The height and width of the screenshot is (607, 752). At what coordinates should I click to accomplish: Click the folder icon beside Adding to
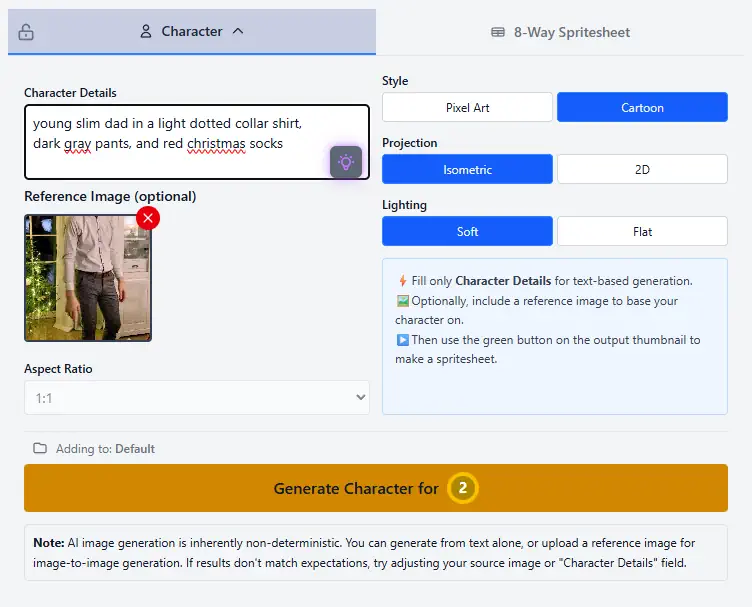[40, 448]
